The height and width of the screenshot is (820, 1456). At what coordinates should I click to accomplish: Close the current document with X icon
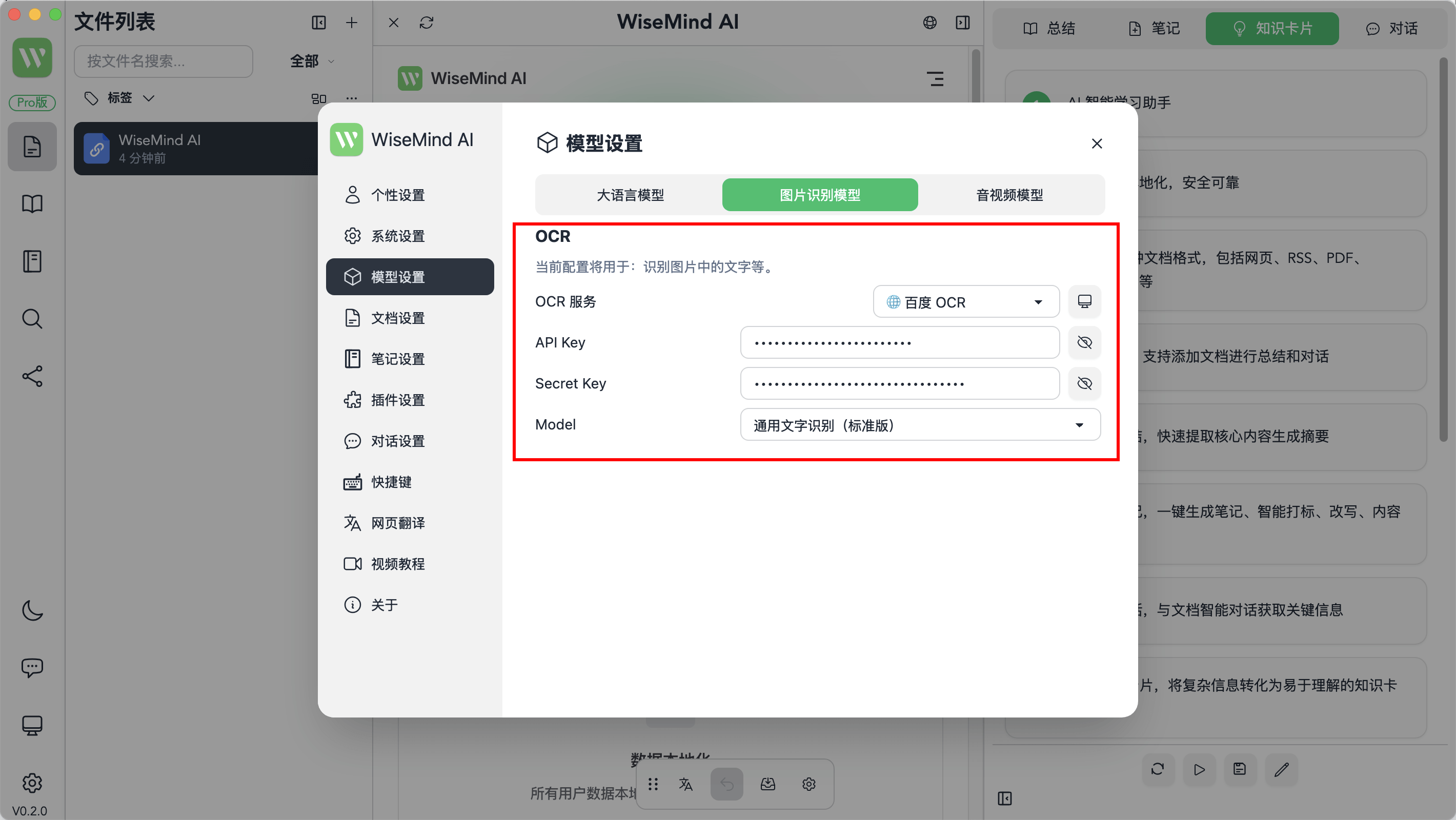point(394,23)
